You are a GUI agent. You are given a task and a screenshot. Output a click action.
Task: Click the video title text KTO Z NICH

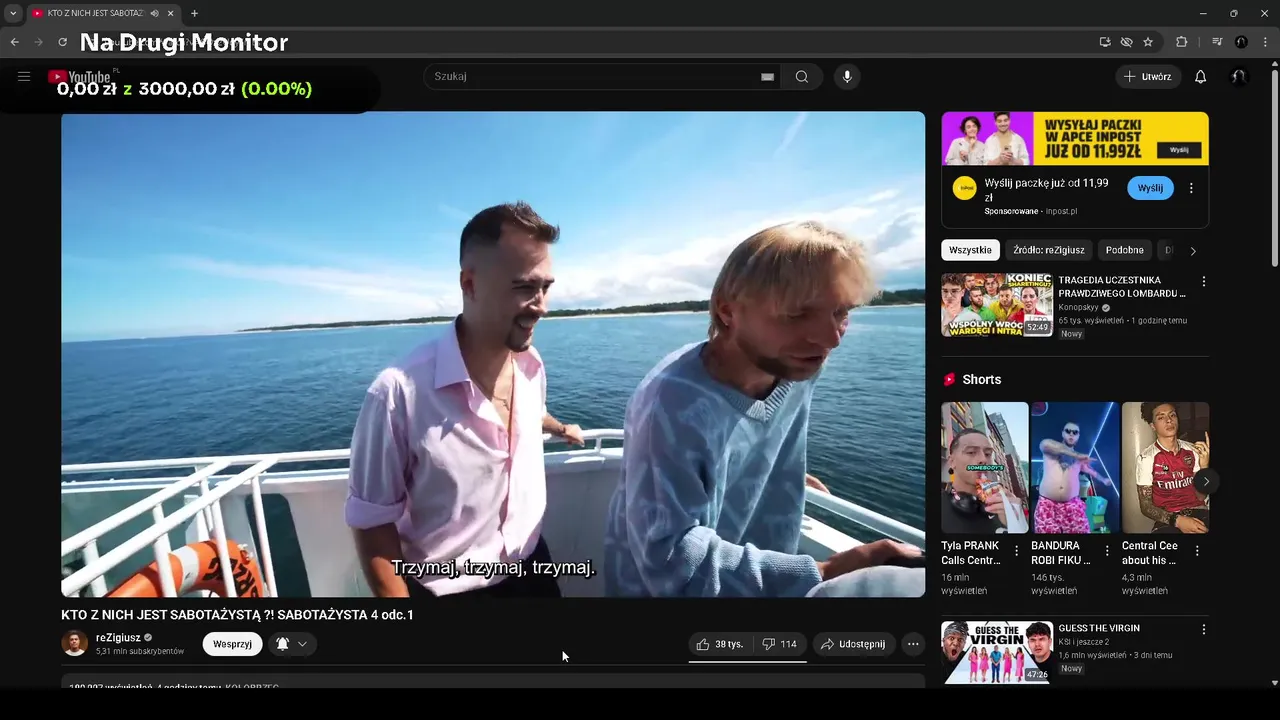pos(237,615)
